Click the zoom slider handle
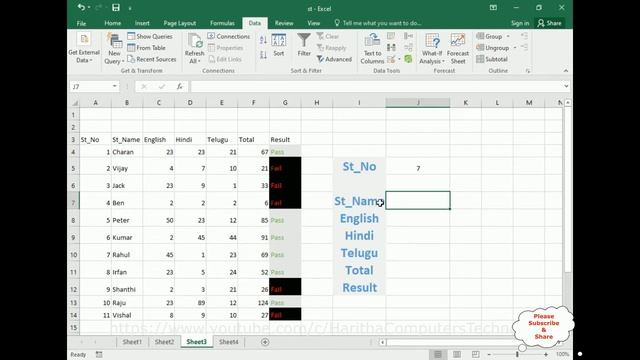This screenshot has width=640, height=360. [x=517, y=354]
